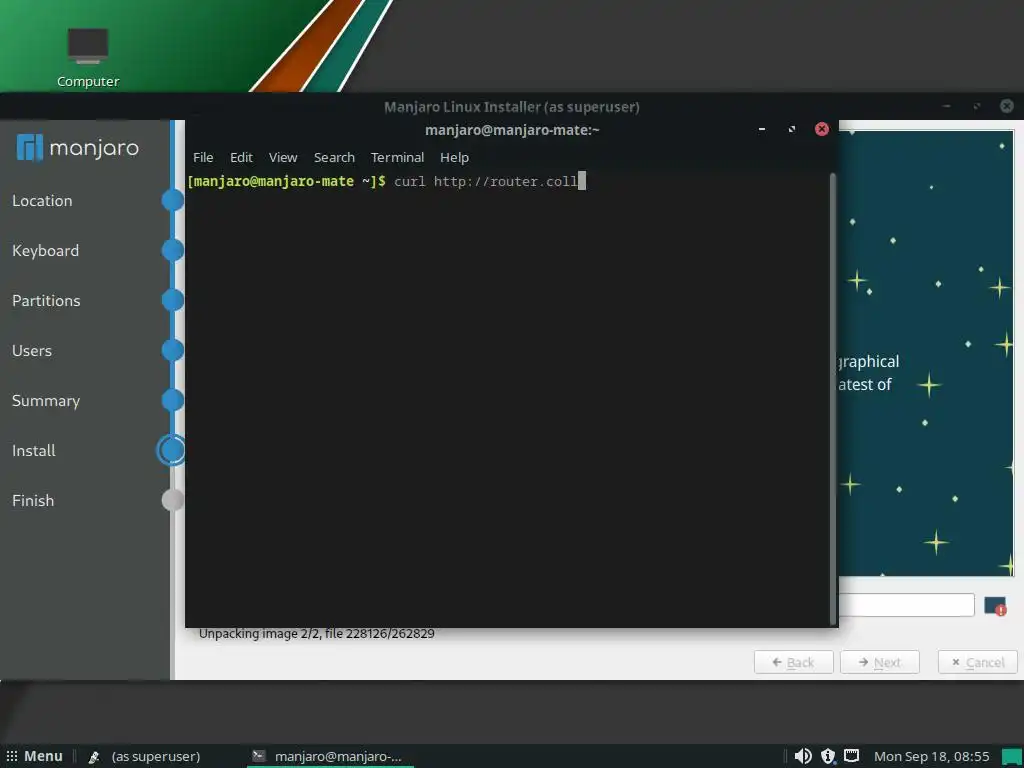
Task: Click the show desktop green panel button
Action: [x=1012, y=757]
